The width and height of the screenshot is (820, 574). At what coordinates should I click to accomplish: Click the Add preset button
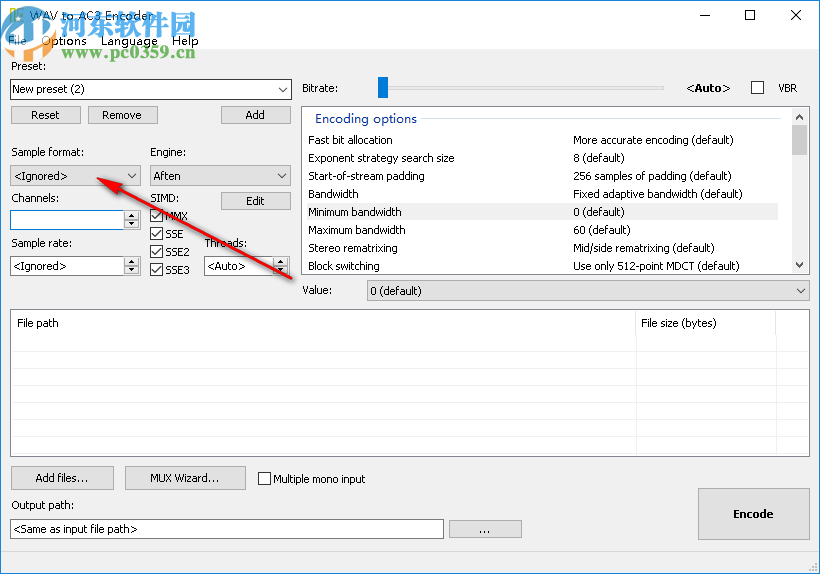(x=255, y=115)
